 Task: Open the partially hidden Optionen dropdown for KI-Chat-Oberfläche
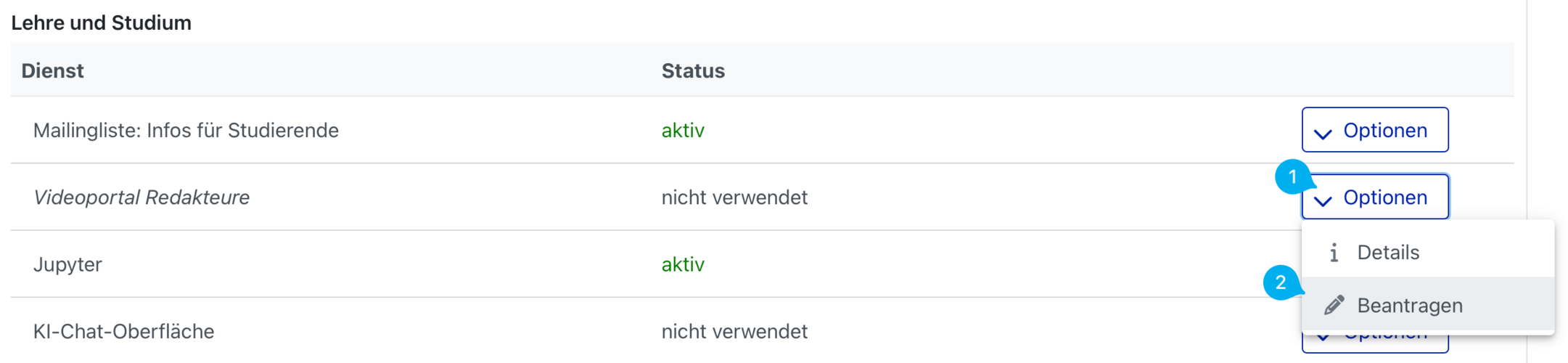[1374, 343]
